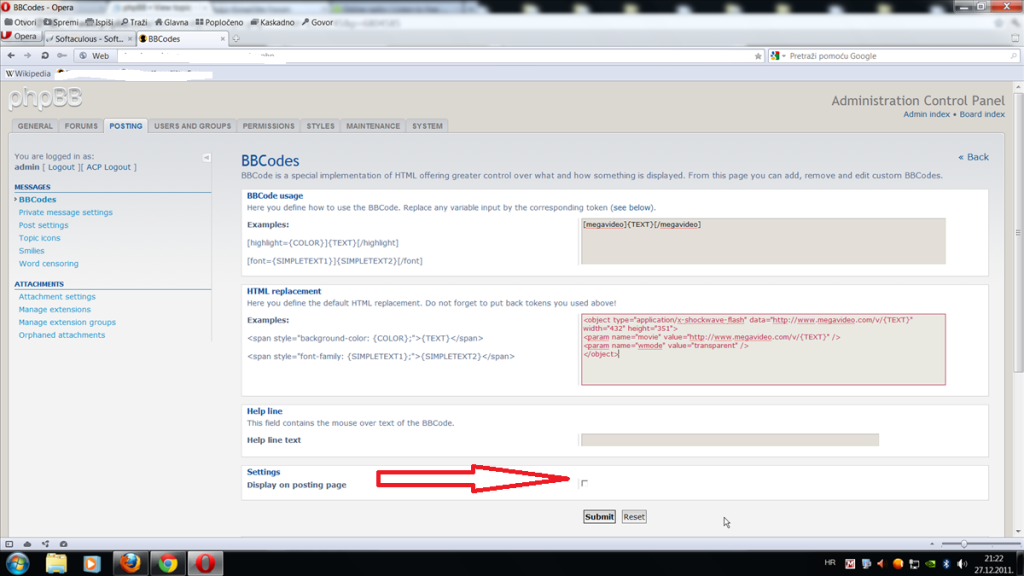
Task: Open Manage extension groups in sidebar
Action: (x=67, y=322)
